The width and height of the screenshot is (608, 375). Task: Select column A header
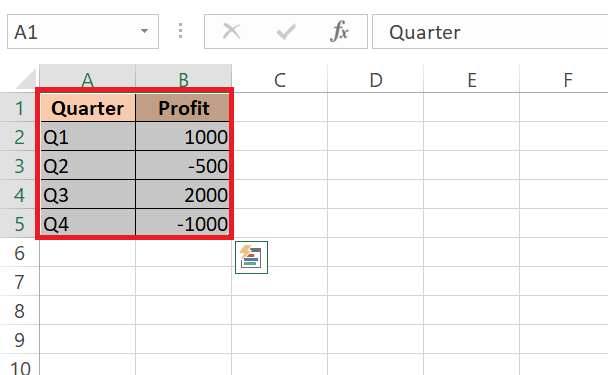coord(88,79)
